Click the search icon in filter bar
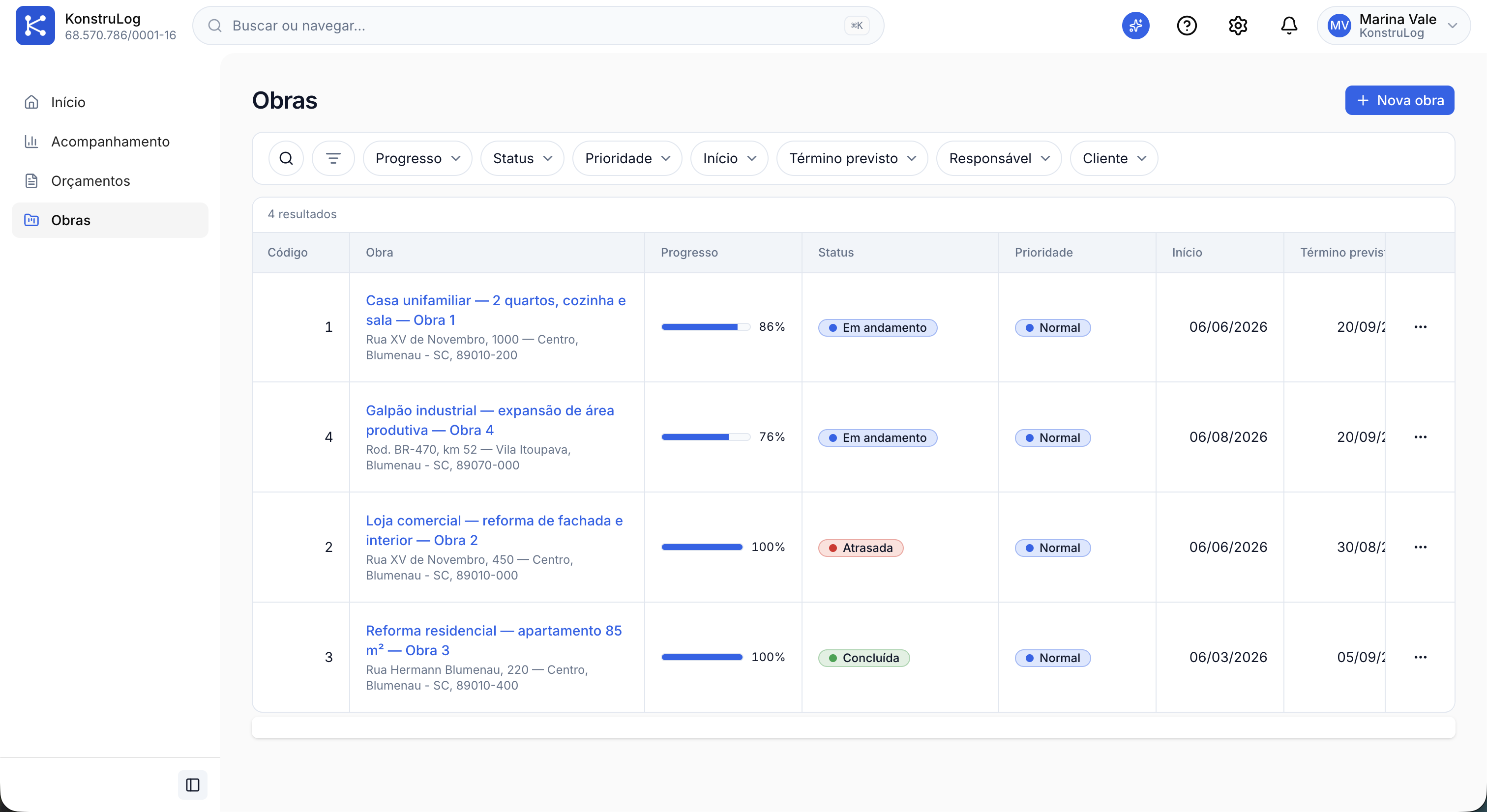Image resolution: width=1487 pixels, height=812 pixels. [286, 158]
